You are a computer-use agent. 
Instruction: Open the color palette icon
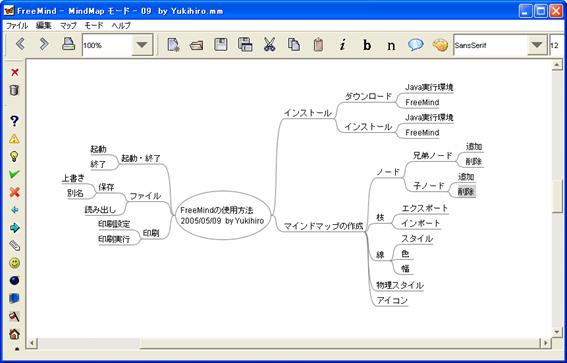tap(440, 45)
